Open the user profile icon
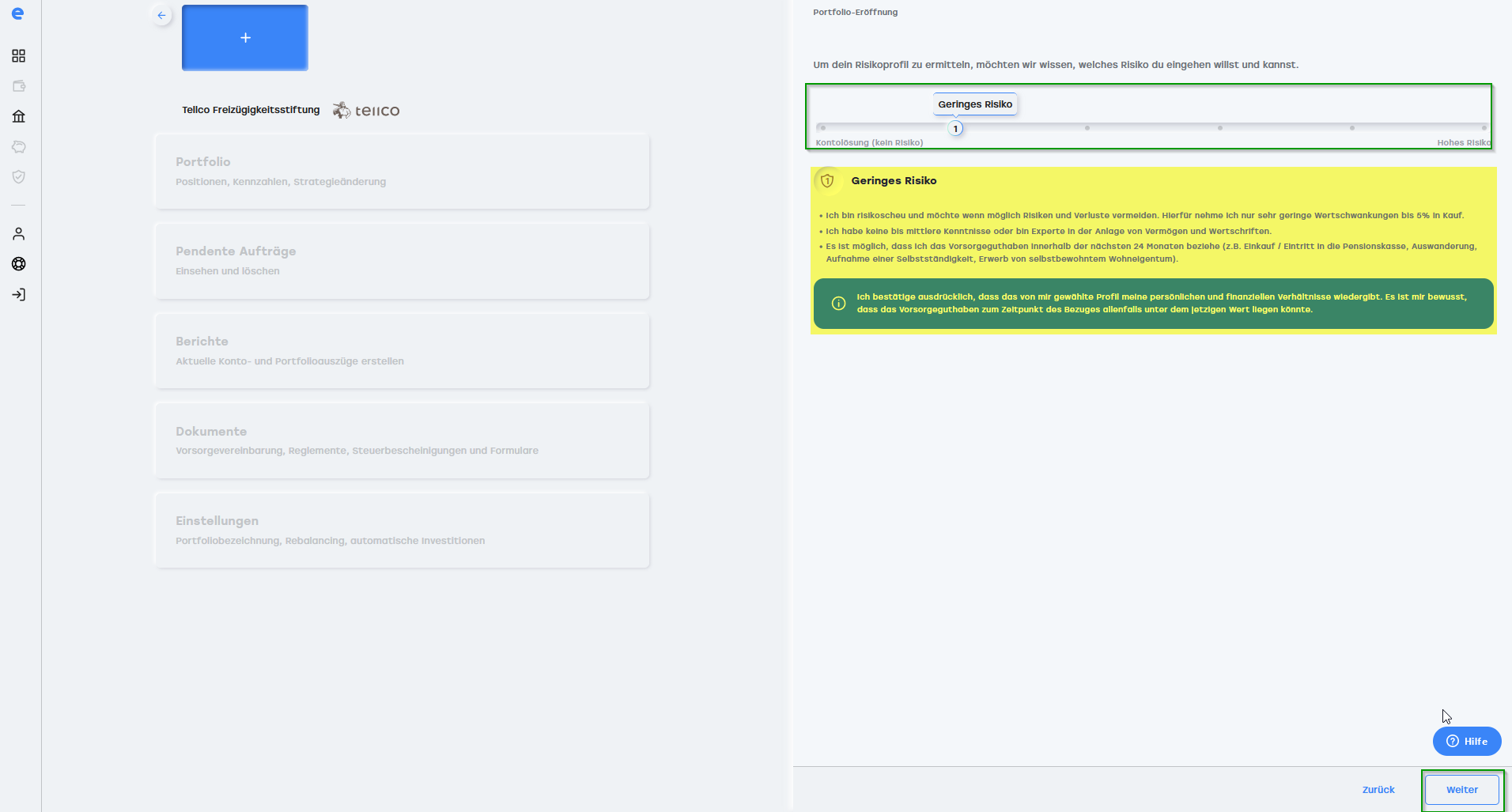 [x=19, y=234]
